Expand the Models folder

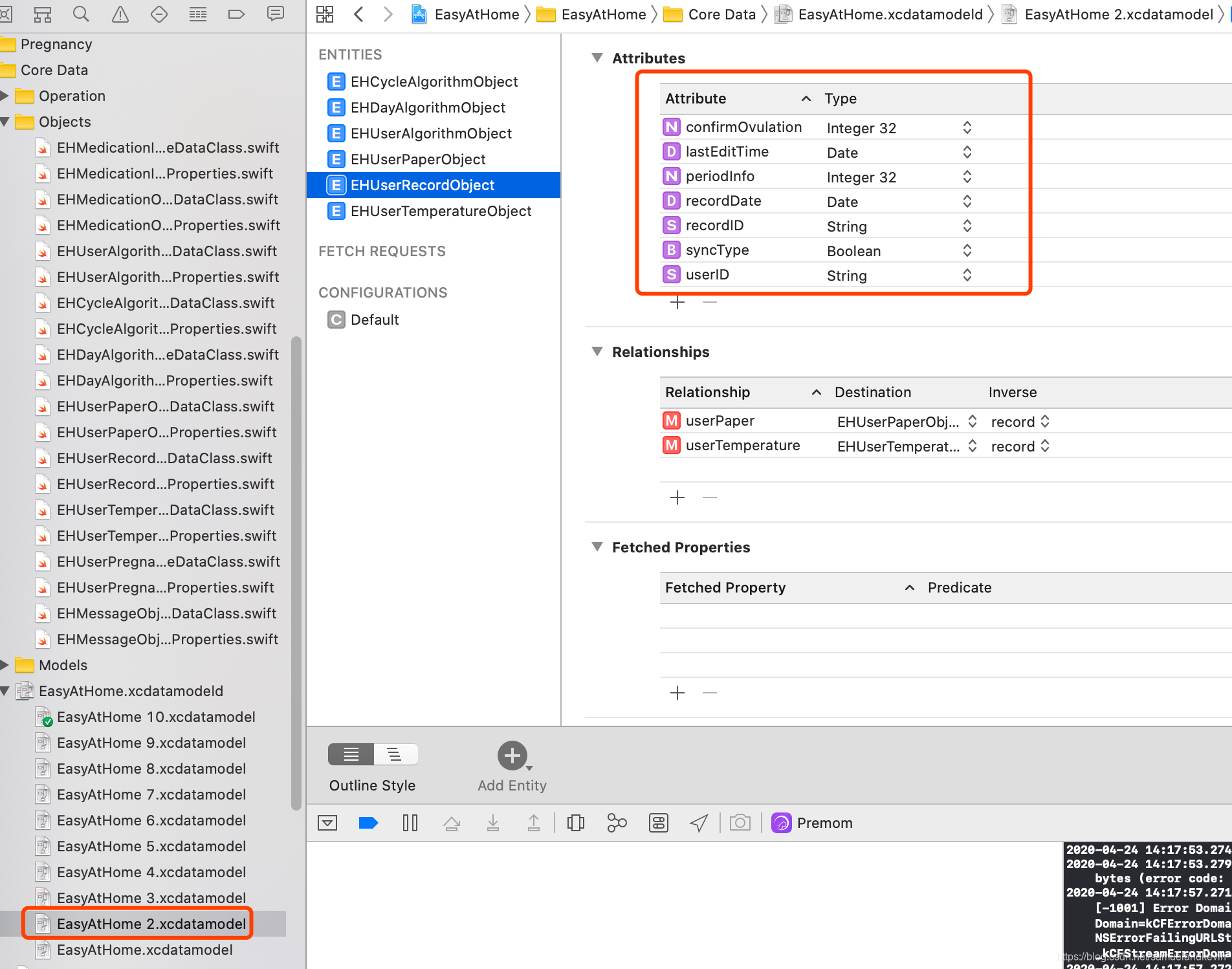5,665
